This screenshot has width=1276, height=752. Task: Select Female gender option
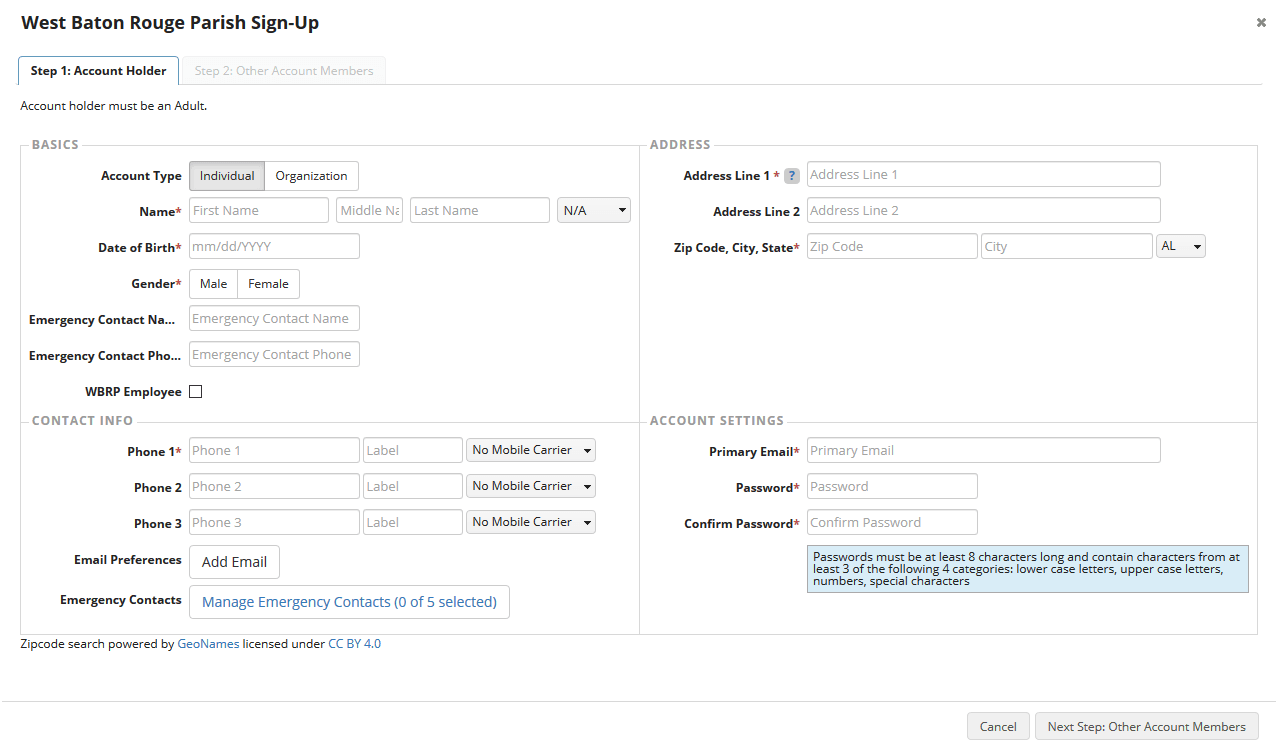(268, 284)
